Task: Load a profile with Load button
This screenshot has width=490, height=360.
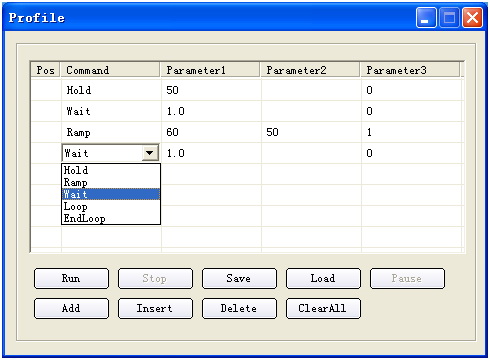Action: click(x=323, y=278)
